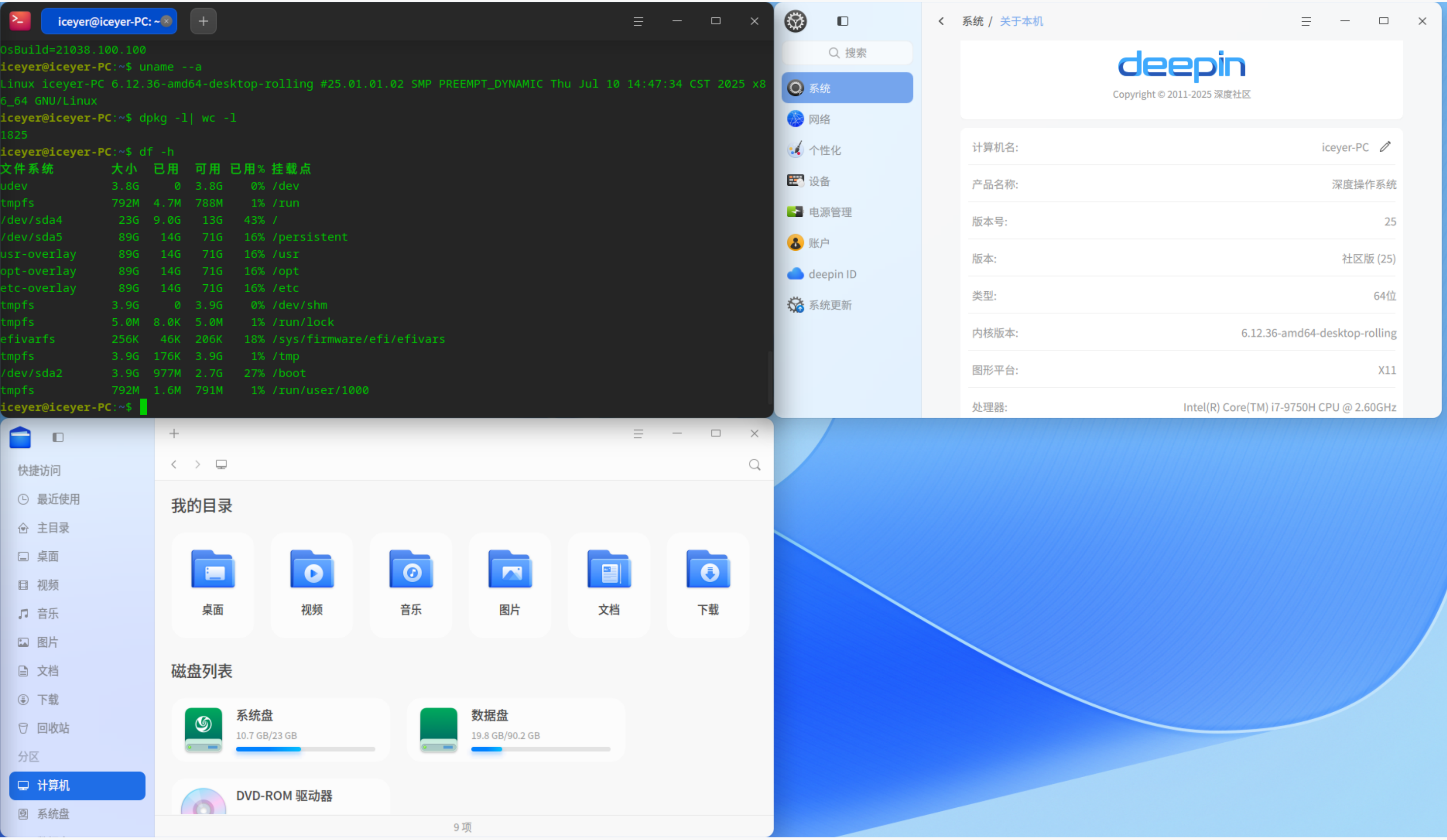Open the Control Center hamburger menu

1306,21
